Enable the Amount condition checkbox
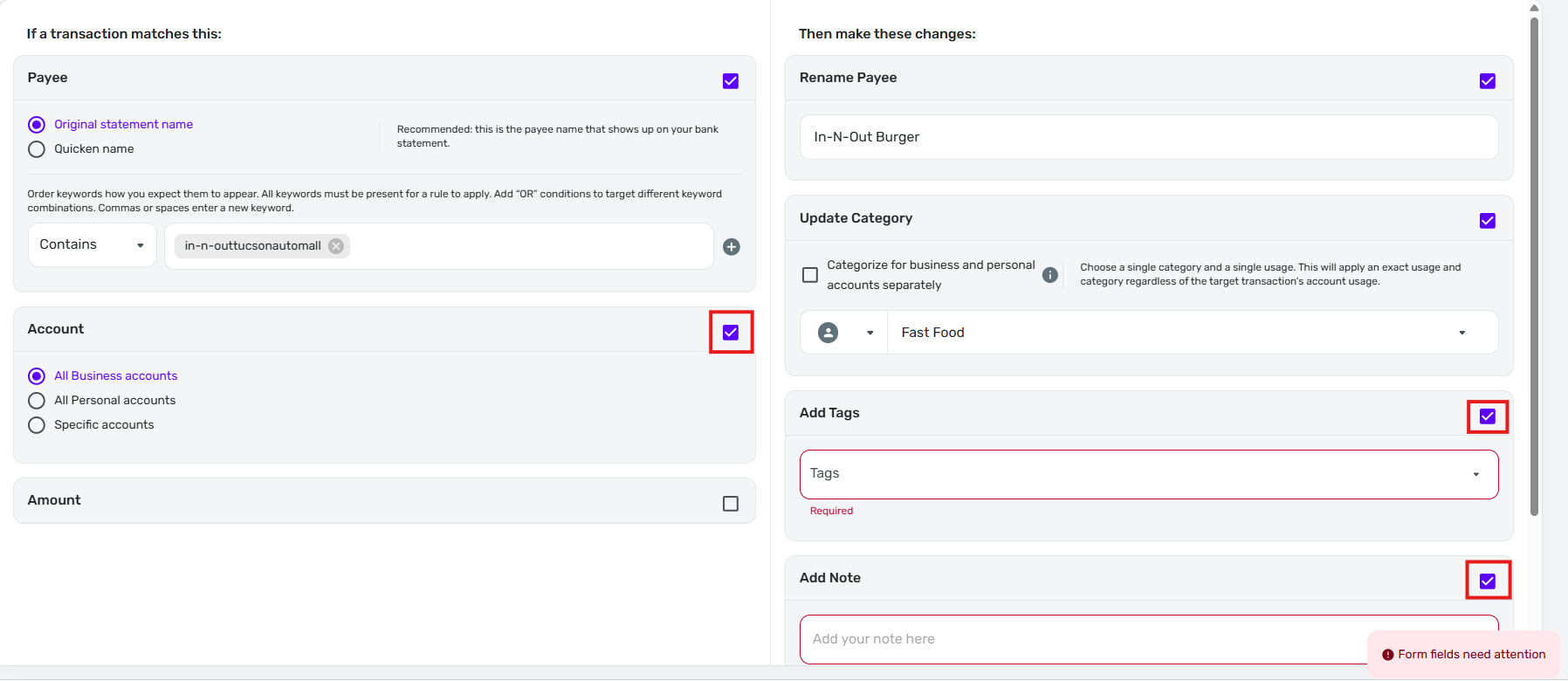The width and height of the screenshot is (1568, 681). pyautogui.click(x=731, y=504)
